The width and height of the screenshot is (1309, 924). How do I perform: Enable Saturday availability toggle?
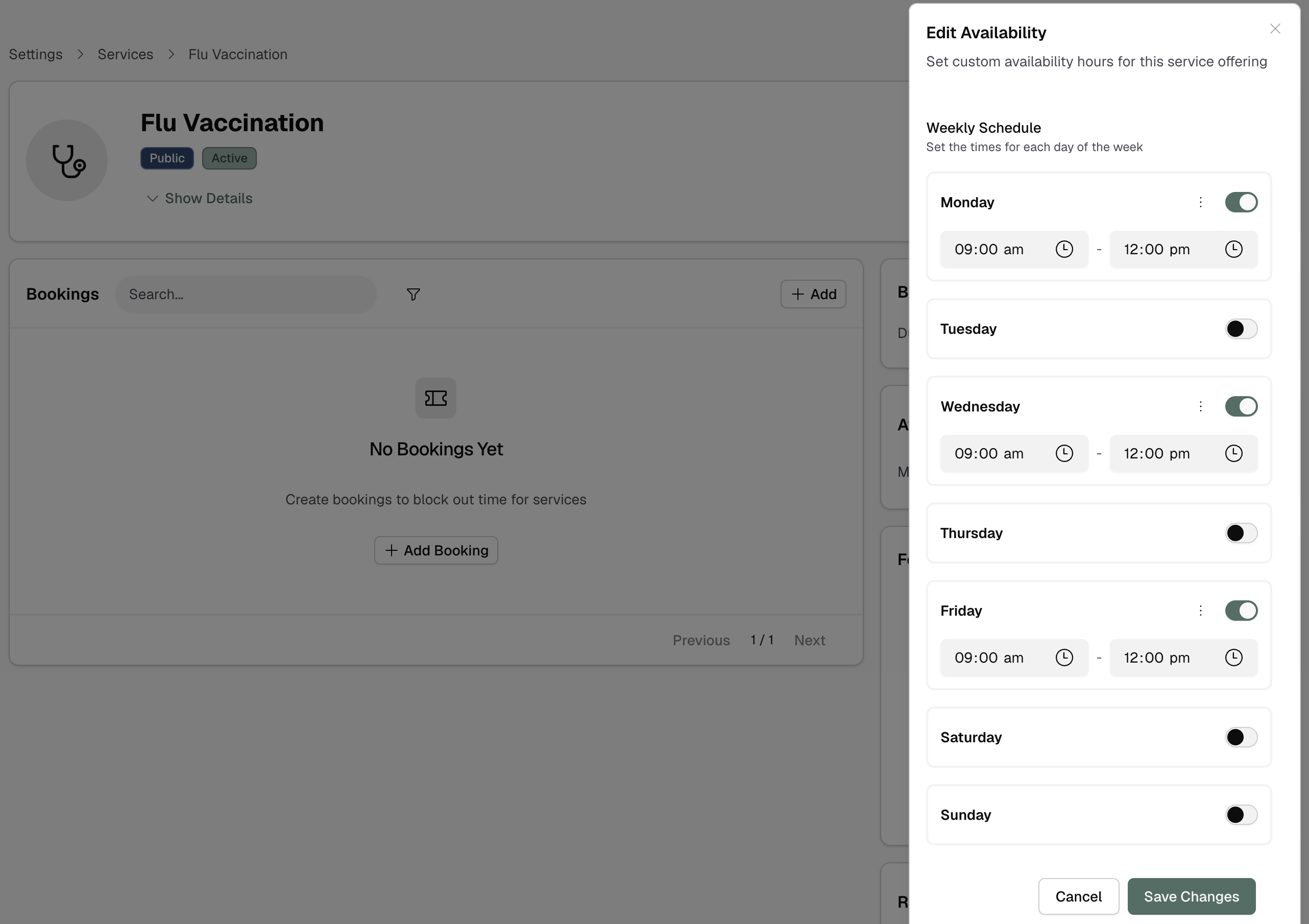(1241, 737)
